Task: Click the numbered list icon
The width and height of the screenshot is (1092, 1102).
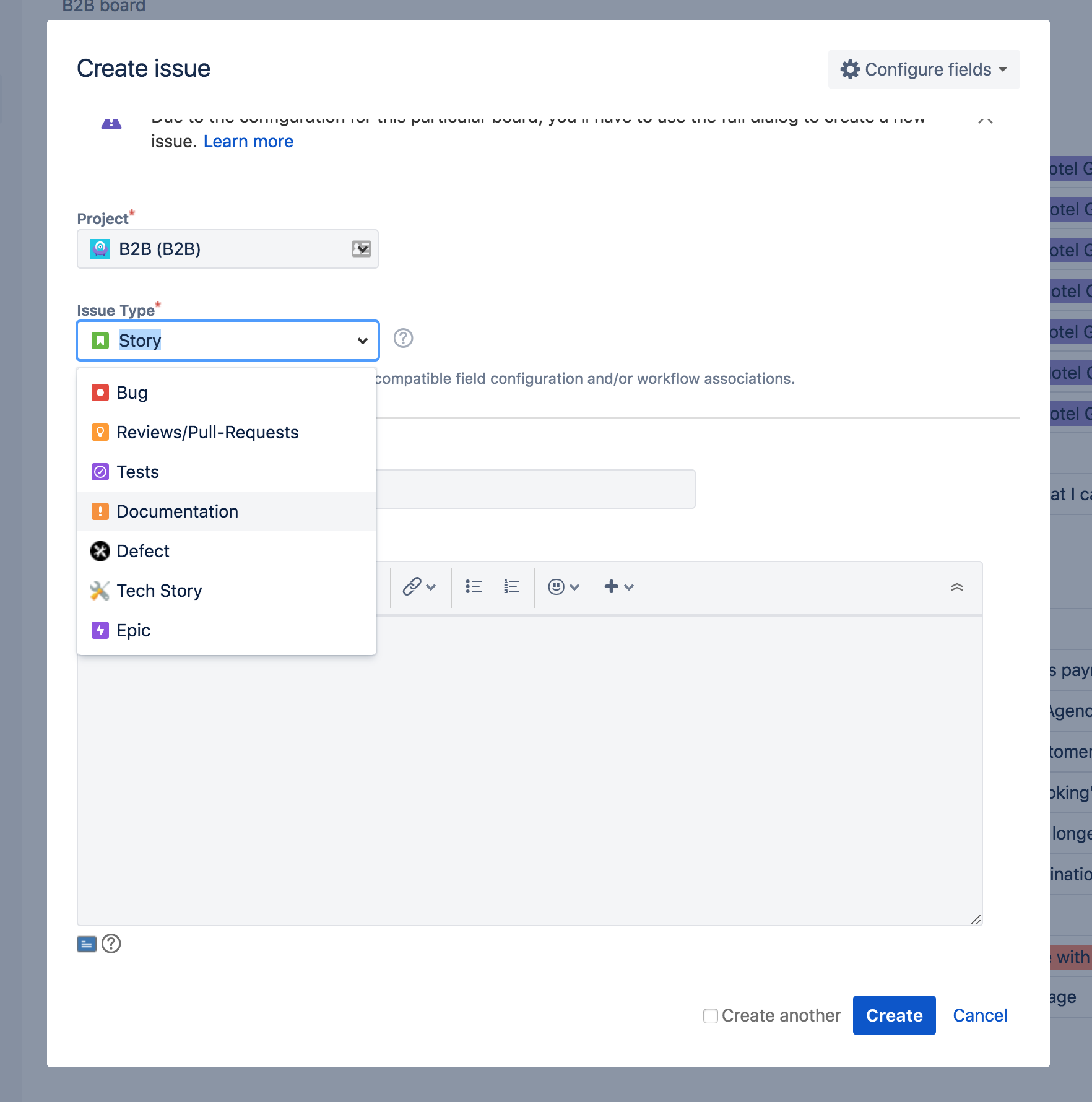Action: [x=511, y=586]
